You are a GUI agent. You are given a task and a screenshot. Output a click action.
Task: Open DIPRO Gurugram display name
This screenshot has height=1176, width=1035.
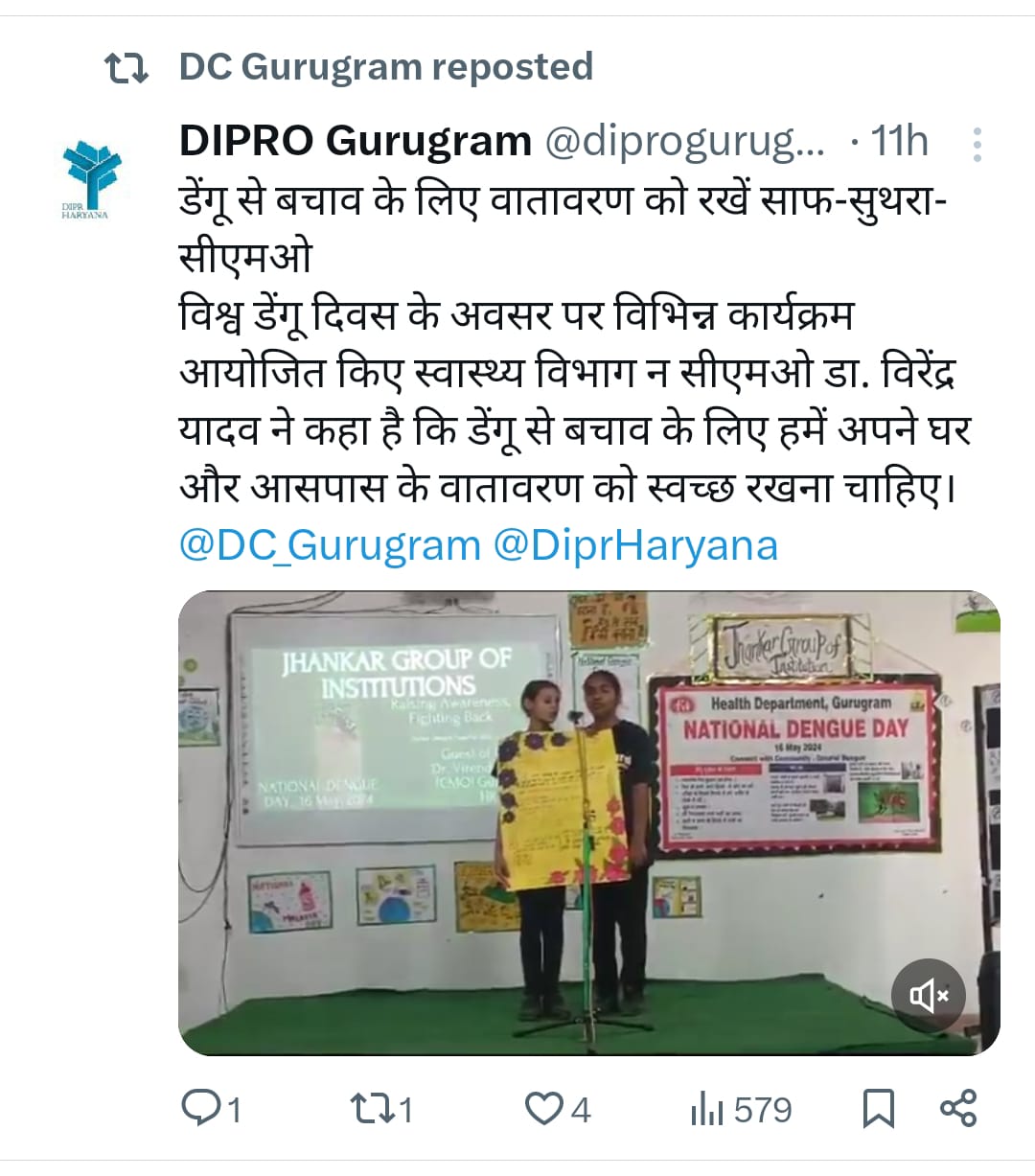[x=356, y=141]
